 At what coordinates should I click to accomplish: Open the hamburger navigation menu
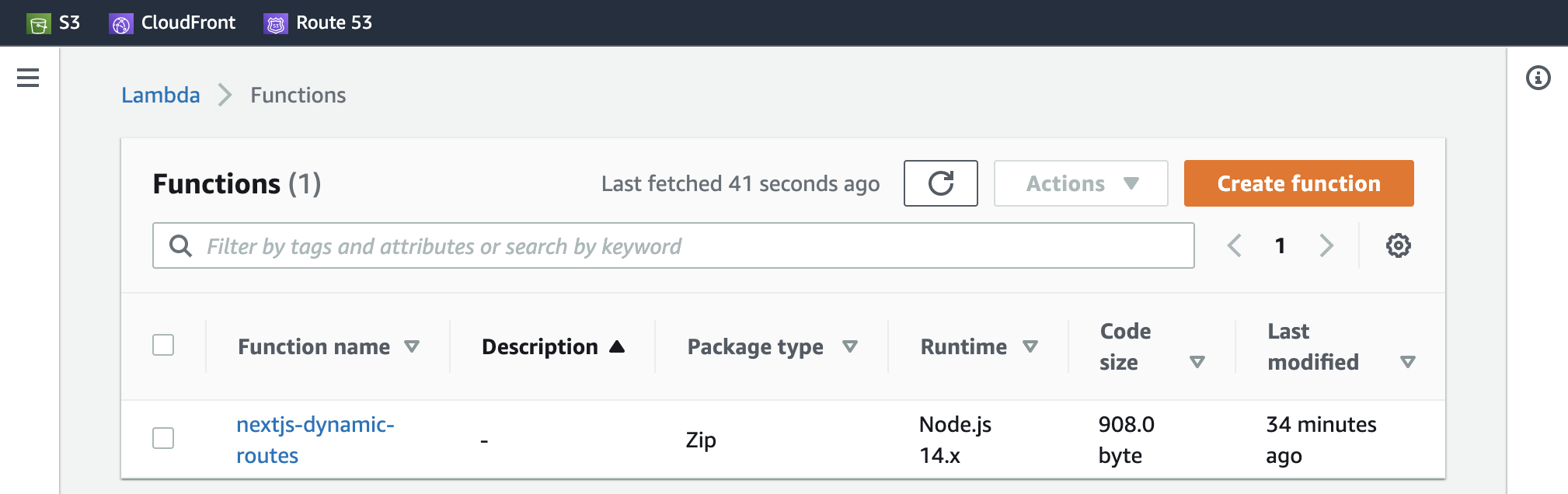[x=28, y=78]
